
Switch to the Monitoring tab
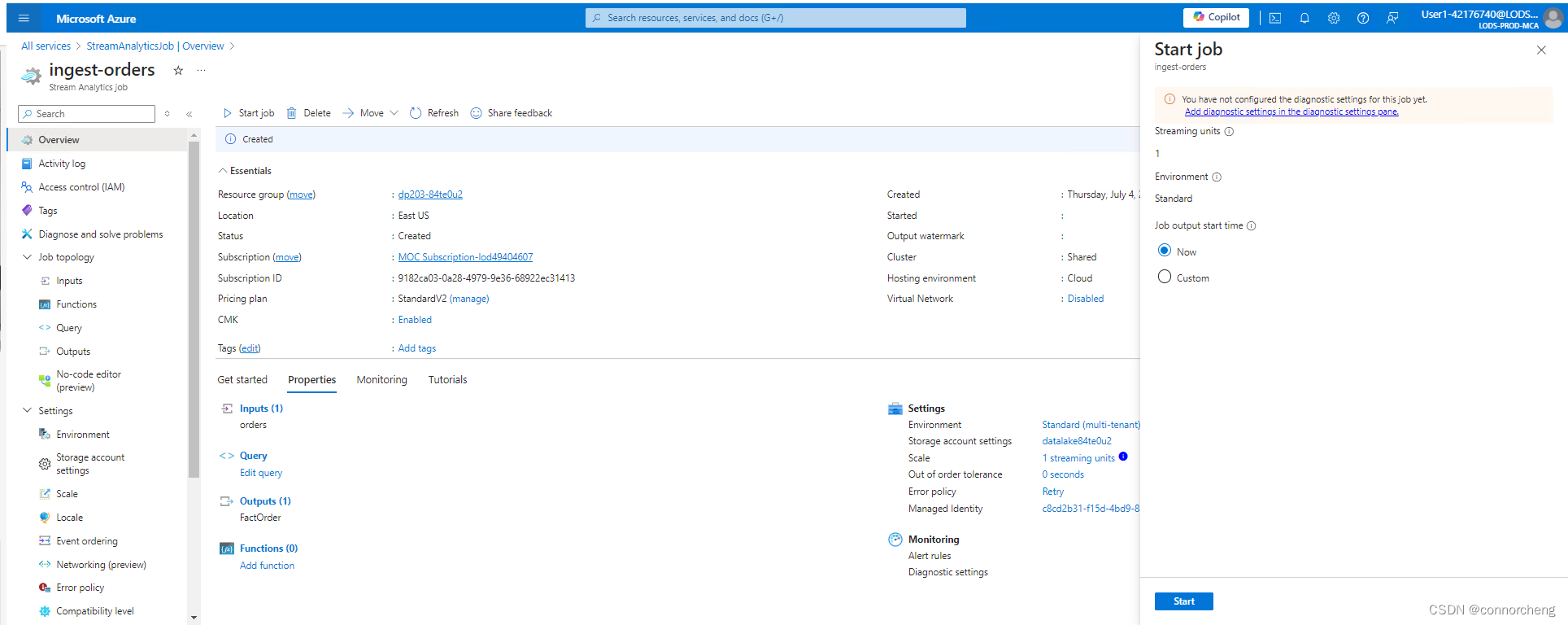(x=381, y=380)
